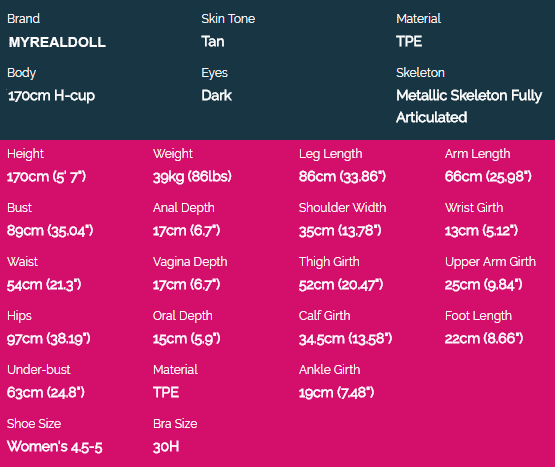Click the Thigh Girth value 52cm

pyautogui.click(x=341, y=285)
